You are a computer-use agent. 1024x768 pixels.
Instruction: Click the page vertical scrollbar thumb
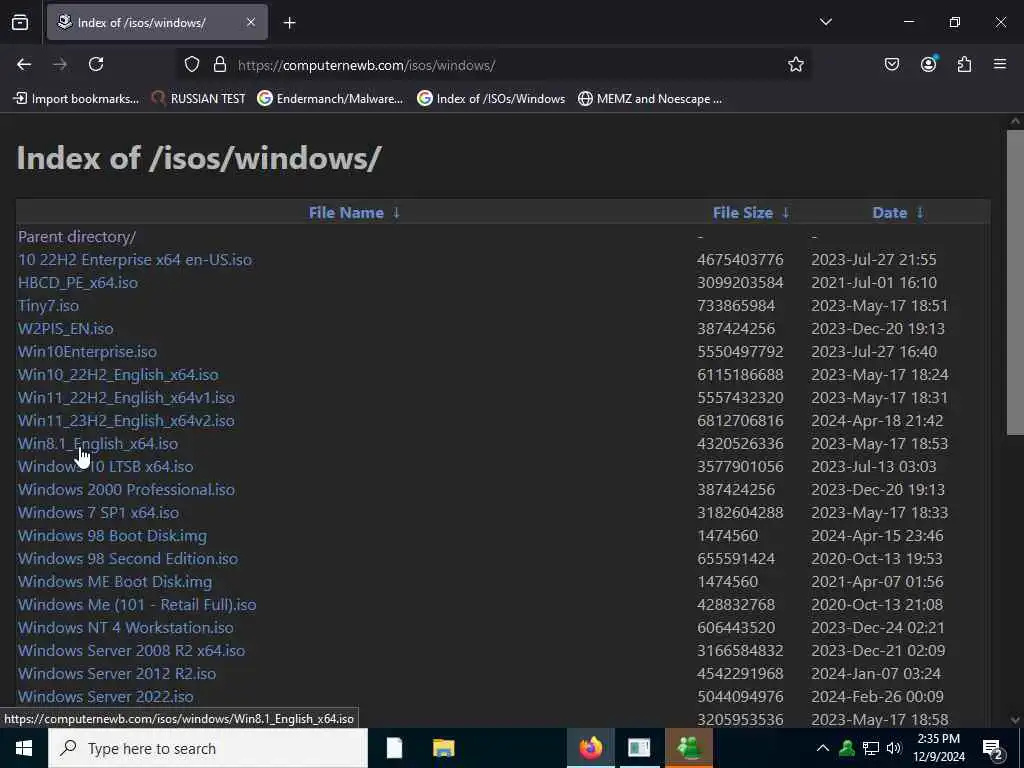click(x=1015, y=282)
